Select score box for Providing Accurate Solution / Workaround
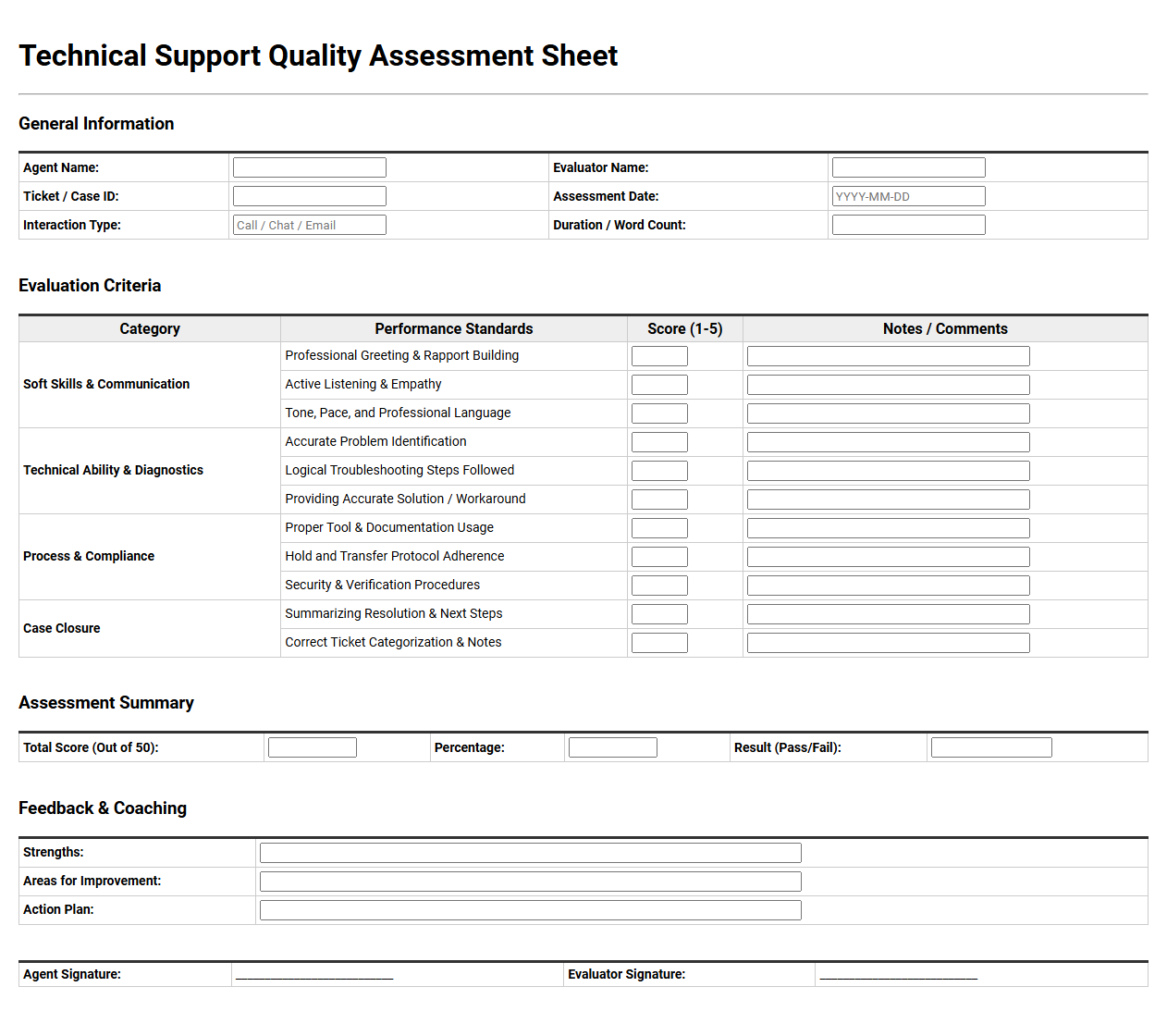1167x1036 pixels. (659, 499)
